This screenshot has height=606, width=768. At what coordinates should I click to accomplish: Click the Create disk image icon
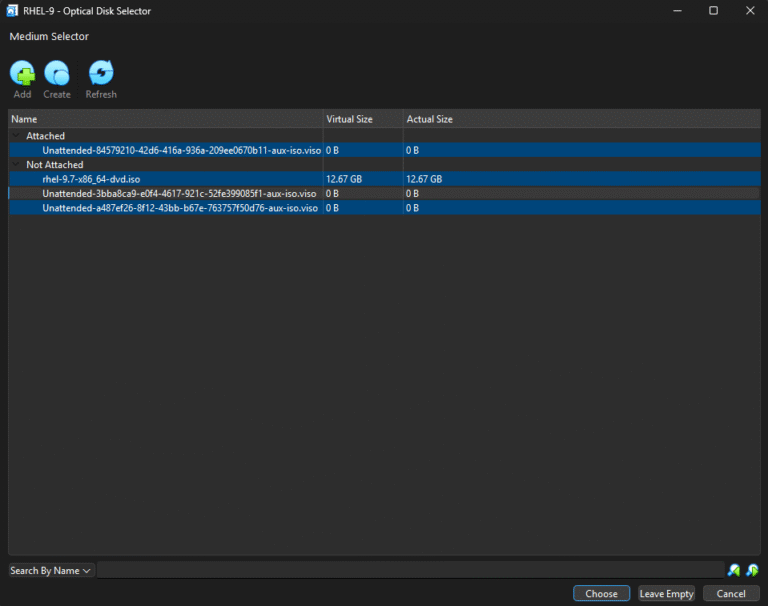pyautogui.click(x=57, y=73)
